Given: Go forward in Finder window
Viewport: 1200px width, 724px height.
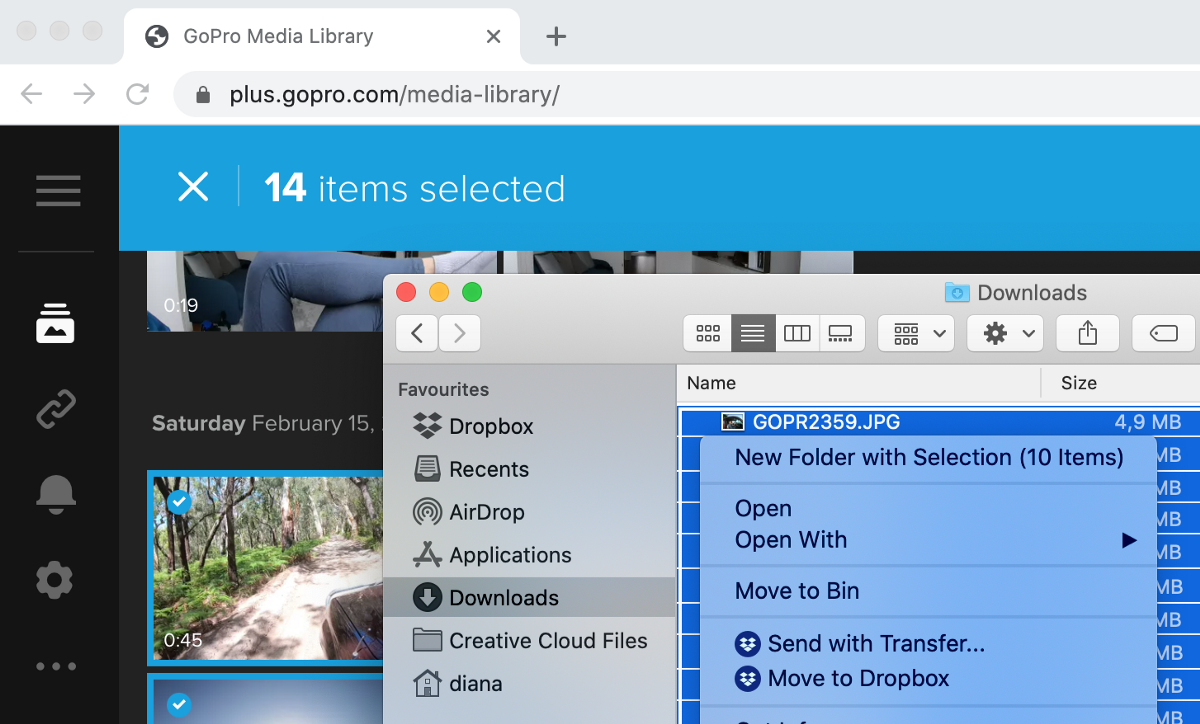Looking at the screenshot, I should [x=460, y=333].
